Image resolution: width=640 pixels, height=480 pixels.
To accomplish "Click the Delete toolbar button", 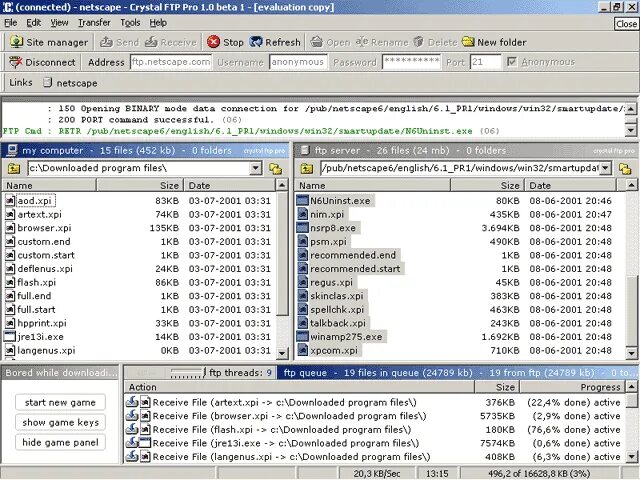I will (435, 42).
